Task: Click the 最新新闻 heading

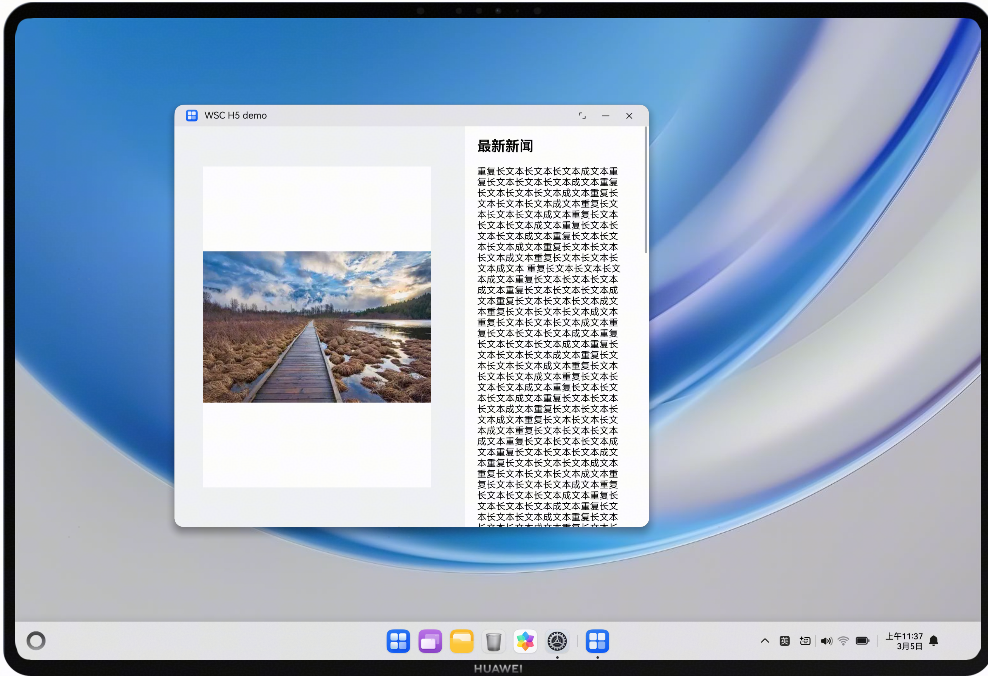Action: click(505, 146)
